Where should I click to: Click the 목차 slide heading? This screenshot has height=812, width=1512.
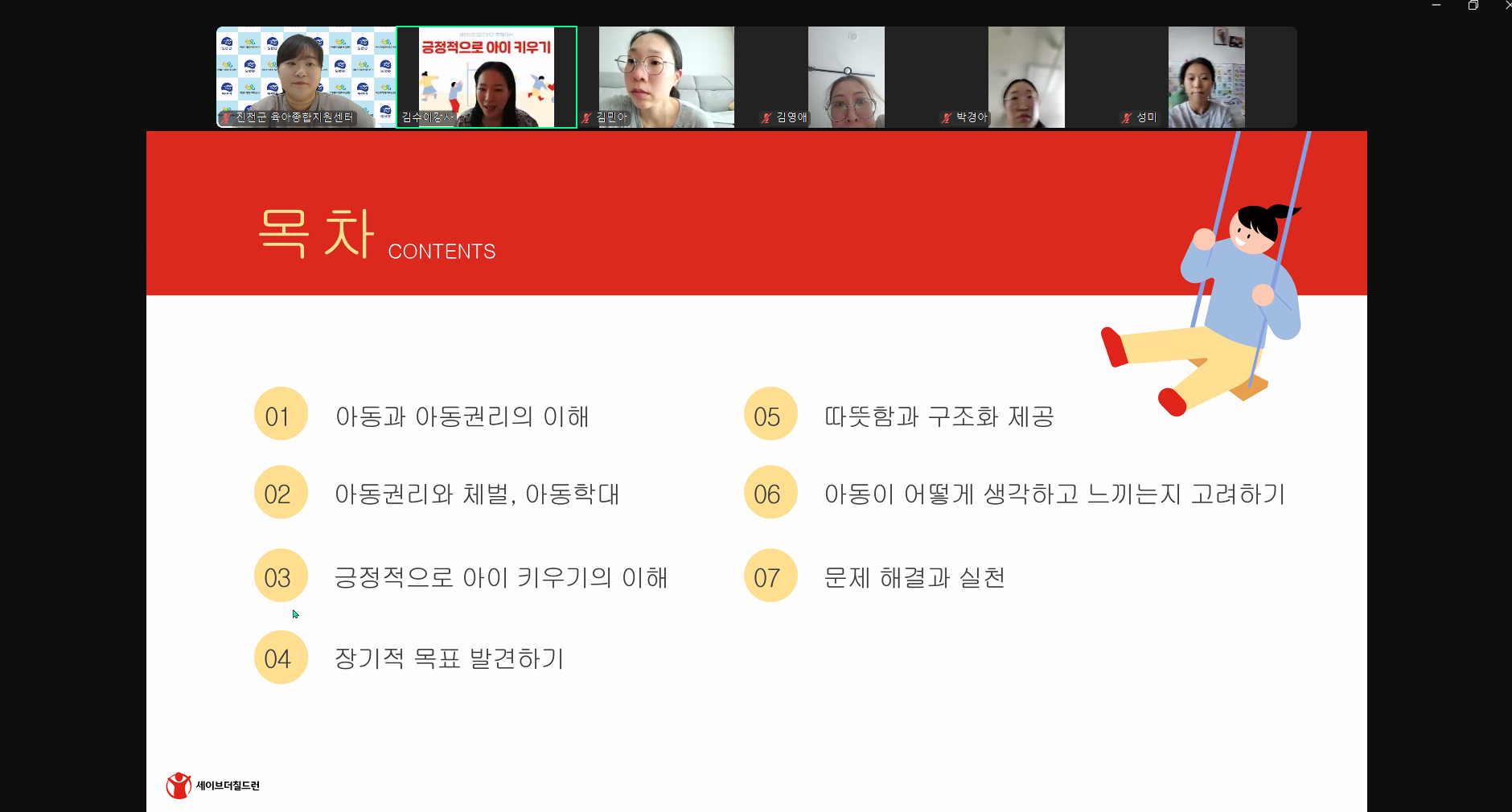[317, 233]
